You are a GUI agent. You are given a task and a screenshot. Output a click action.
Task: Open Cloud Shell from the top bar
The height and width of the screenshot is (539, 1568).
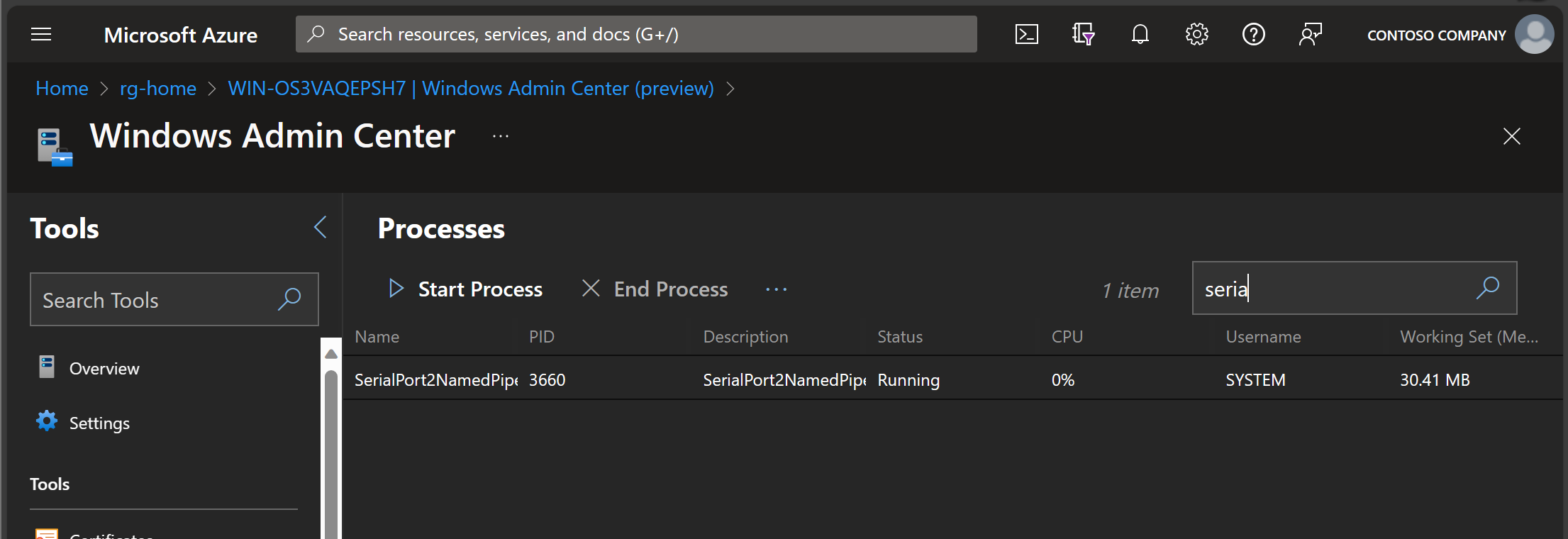(x=1026, y=34)
